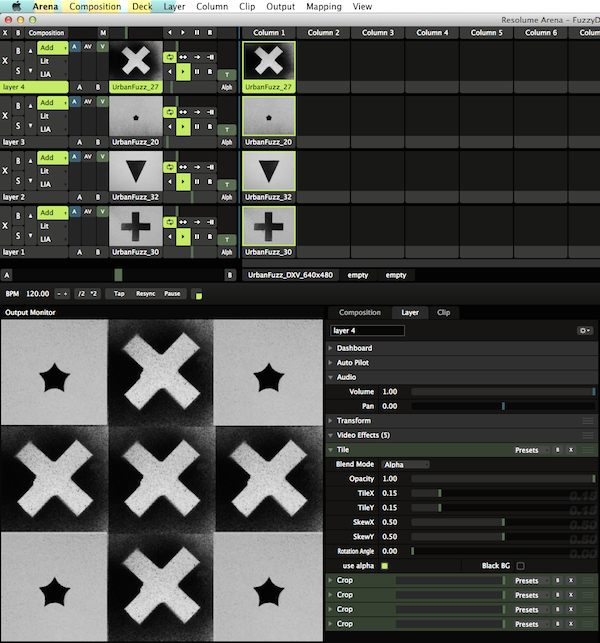The height and width of the screenshot is (643, 600).
Task: Enable the Black BG checkbox
Action: (x=519, y=565)
